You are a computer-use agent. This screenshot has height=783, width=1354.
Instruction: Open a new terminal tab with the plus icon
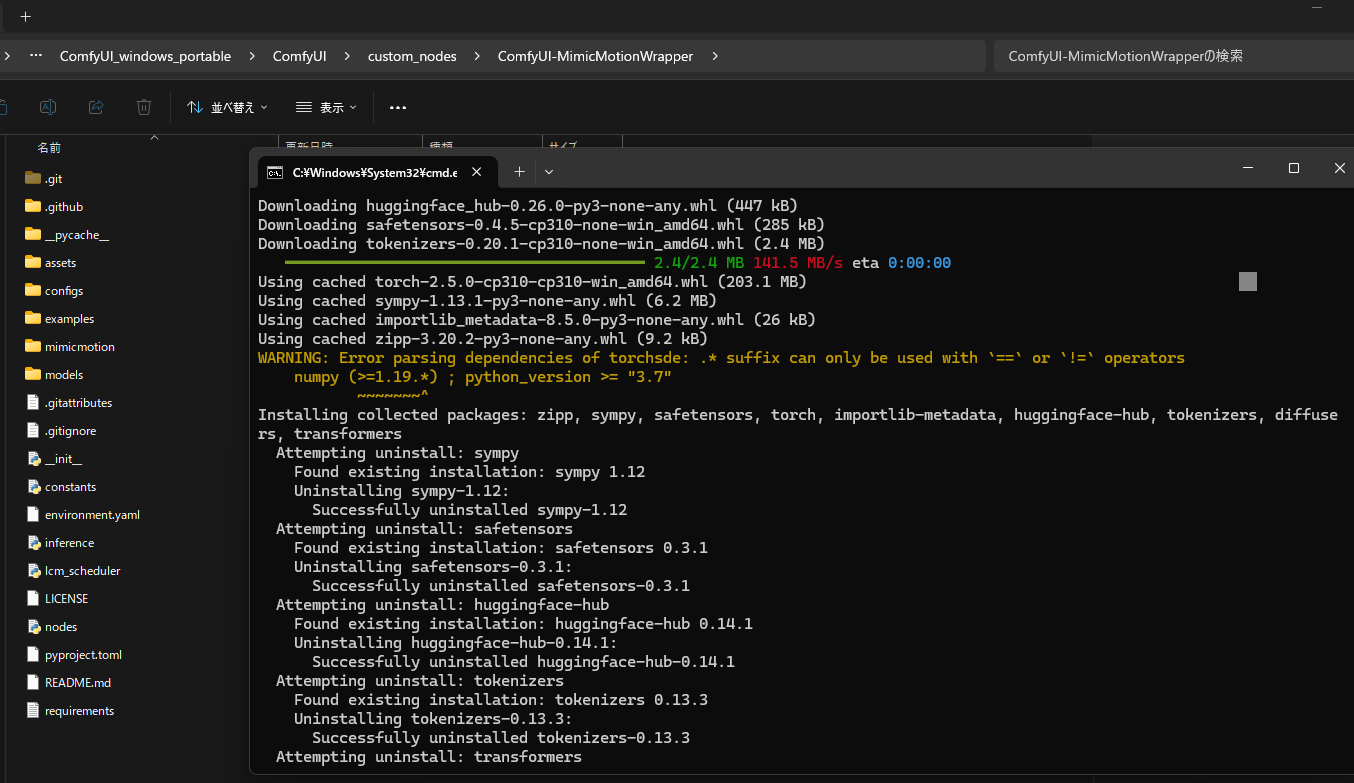[519, 172]
